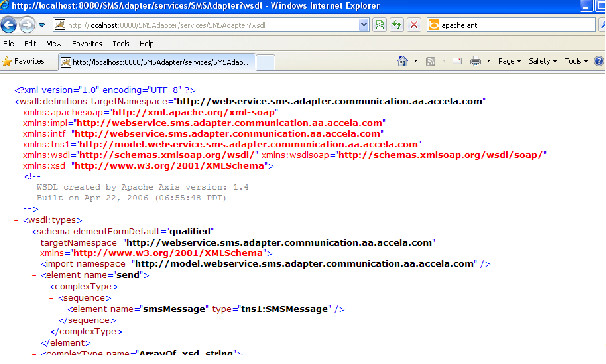
Task: Click the search box containing apache ant
Action: tap(511, 25)
